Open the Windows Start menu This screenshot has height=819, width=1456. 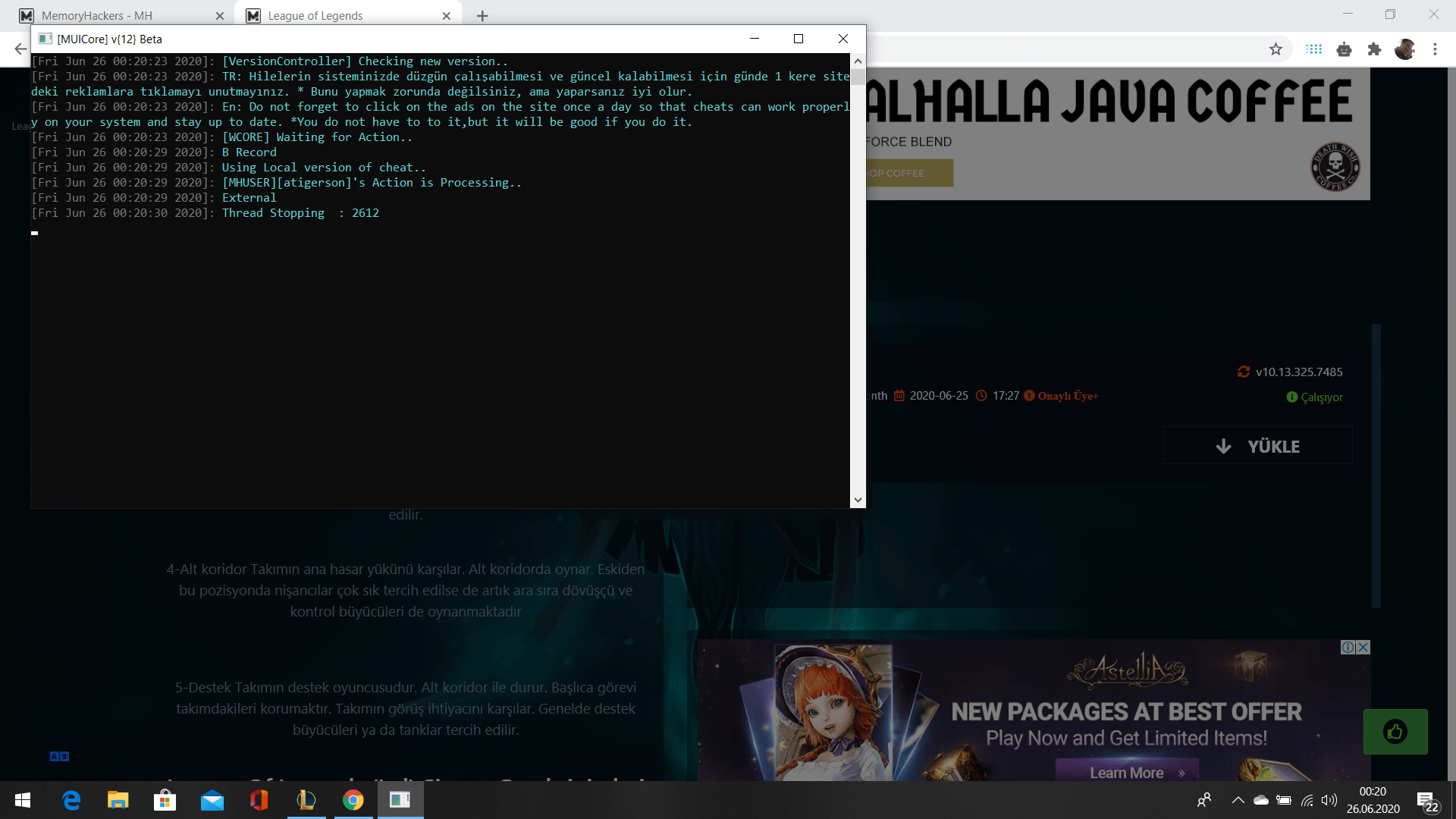coord(23,800)
